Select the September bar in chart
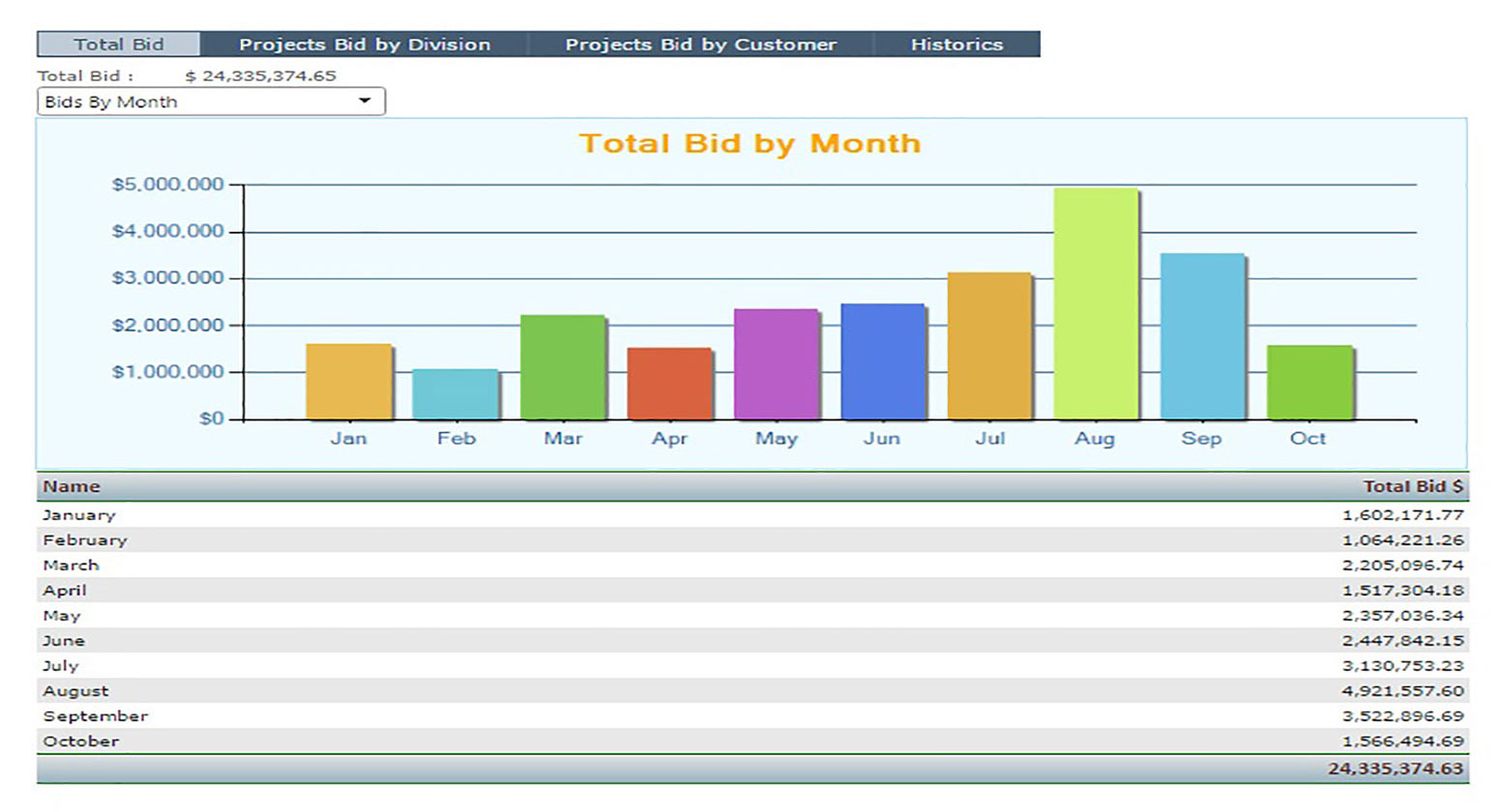This screenshot has height=812, width=1499. 1202,336
